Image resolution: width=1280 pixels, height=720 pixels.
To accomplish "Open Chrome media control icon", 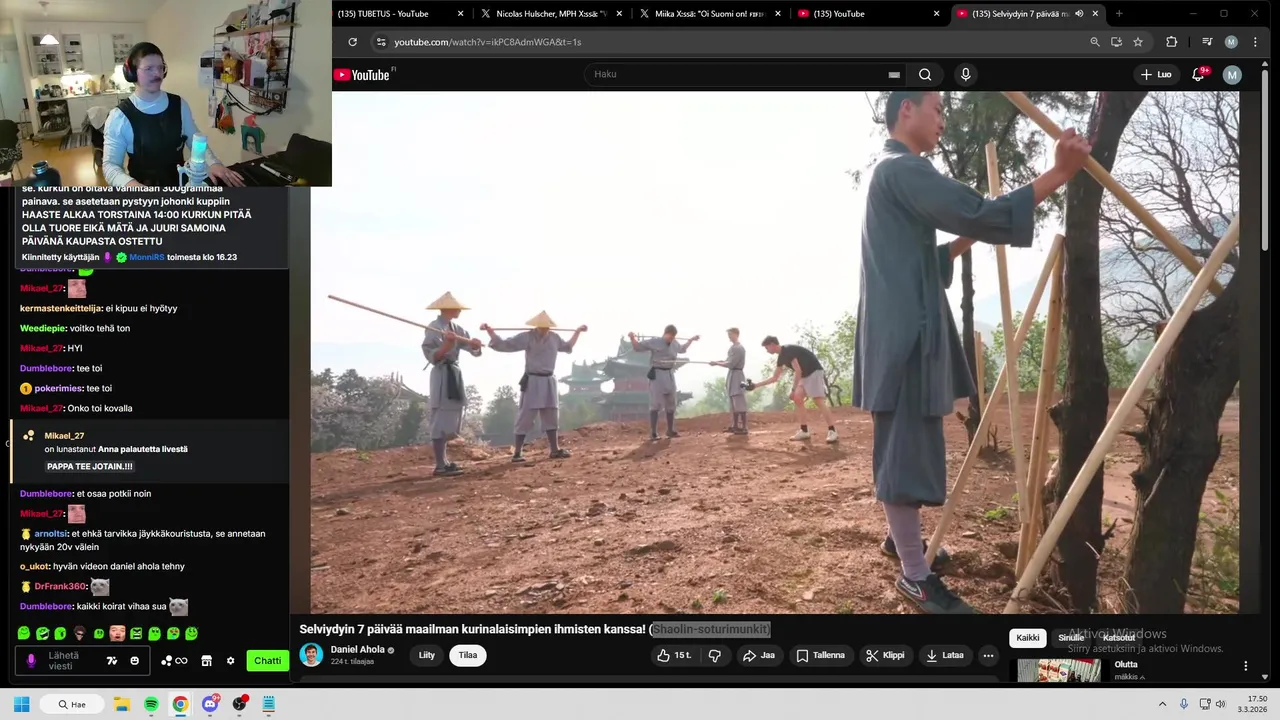I will coord(1207,42).
